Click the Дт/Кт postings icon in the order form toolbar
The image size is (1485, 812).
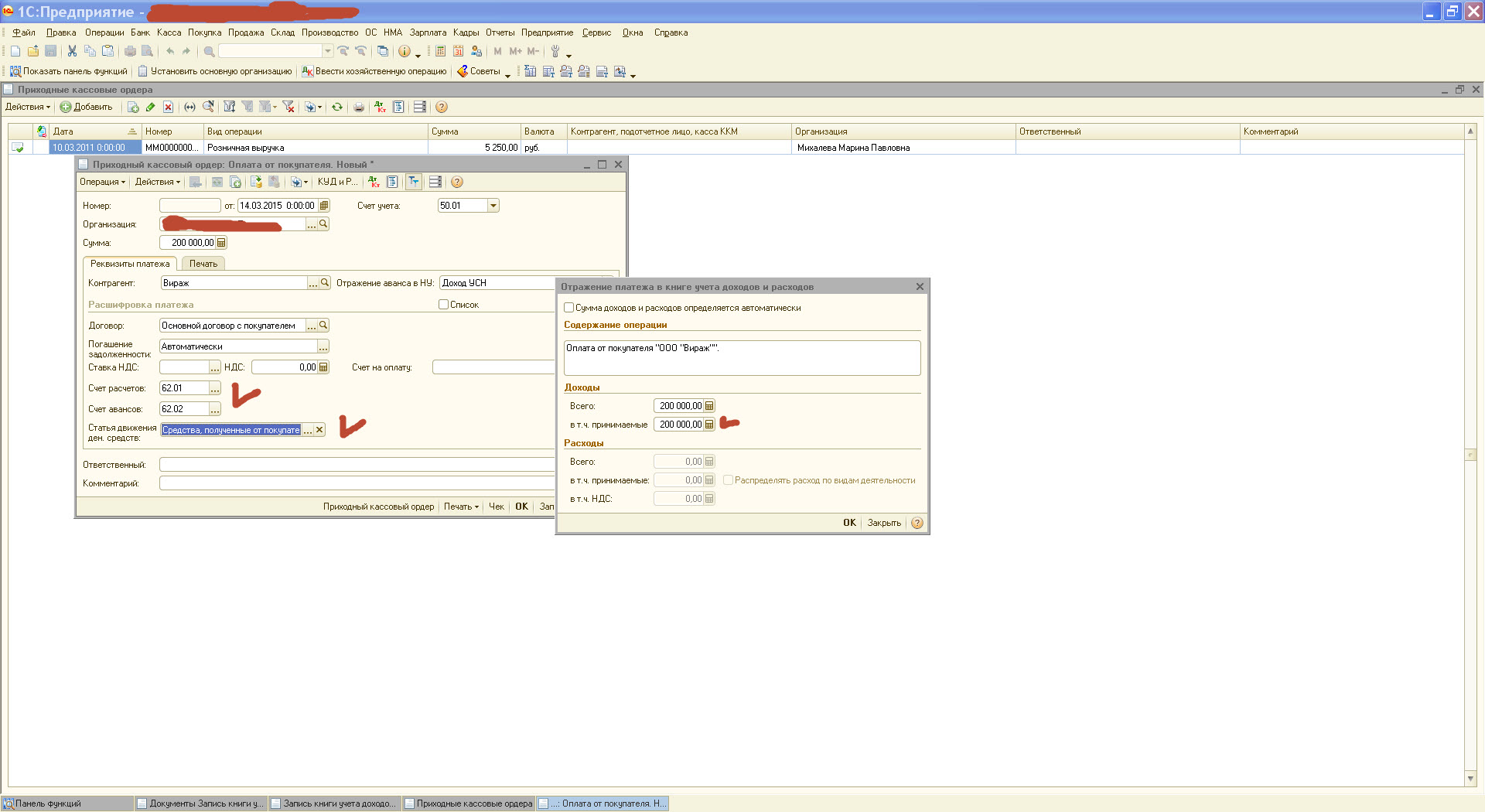click(x=374, y=183)
